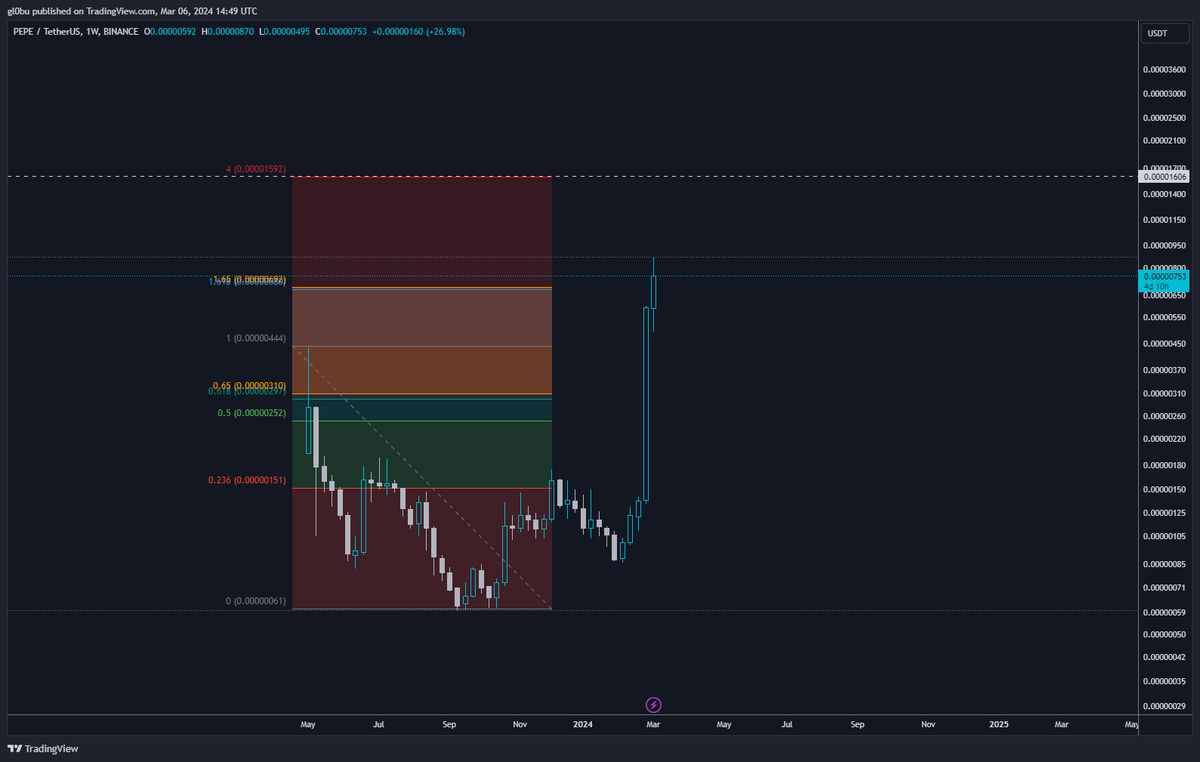This screenshot has height=762, width=1200.
Task: Click the purple lightning bolt event icon
Action: (x=653, y=705)
